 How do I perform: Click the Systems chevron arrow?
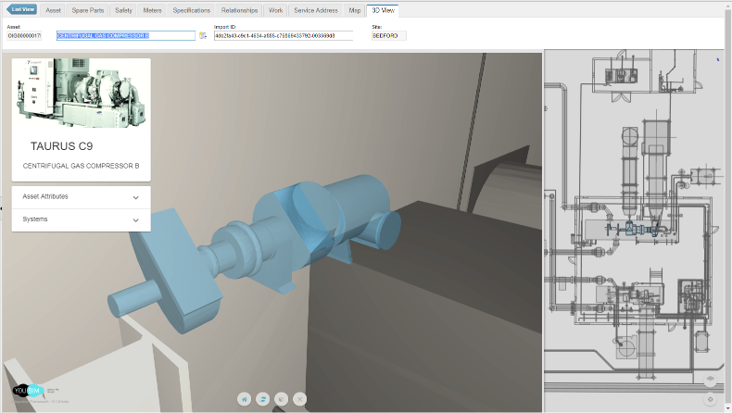coord(136,220)
